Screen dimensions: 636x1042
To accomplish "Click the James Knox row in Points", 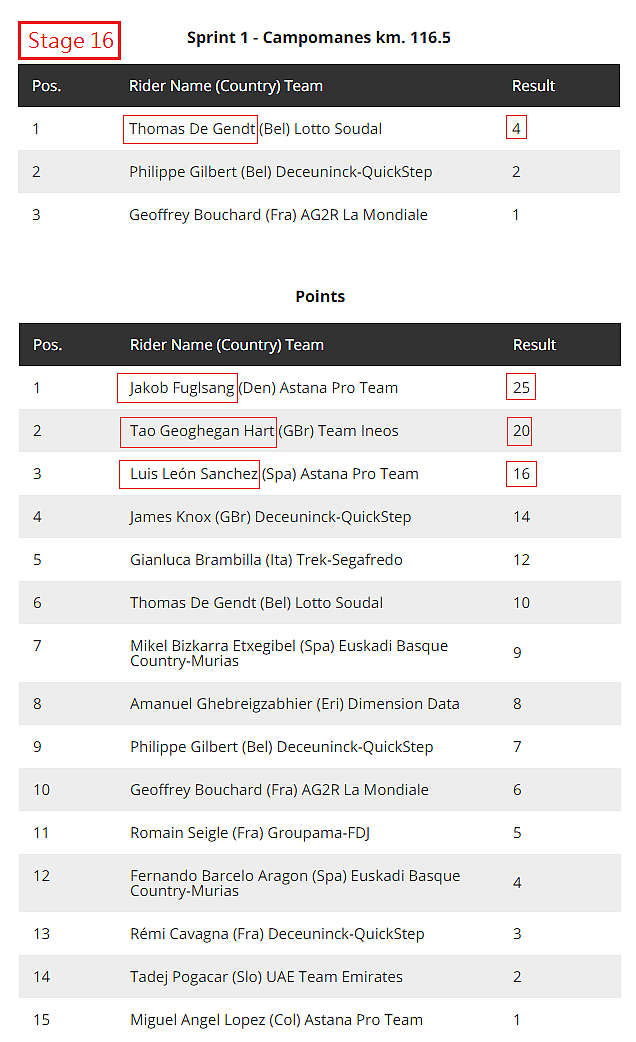I will 320,516.
